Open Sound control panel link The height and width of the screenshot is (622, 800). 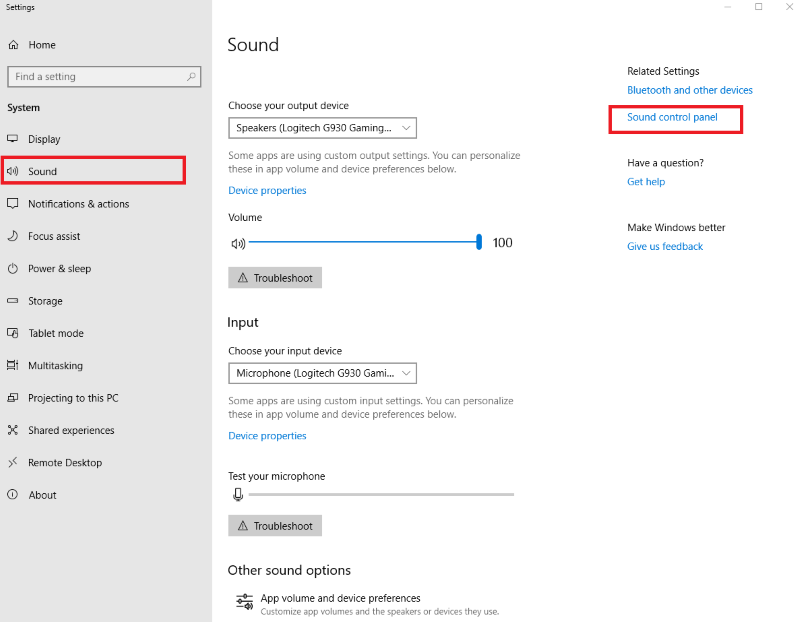coord(672,117)
